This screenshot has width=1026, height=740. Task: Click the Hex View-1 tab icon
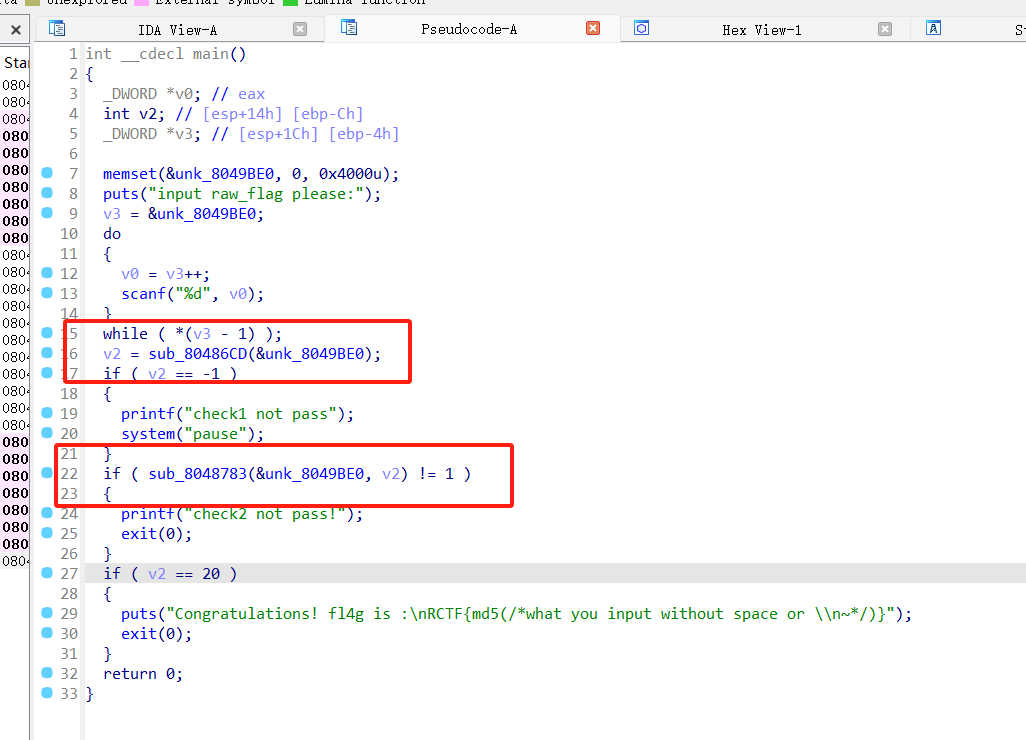coord(641,28)
